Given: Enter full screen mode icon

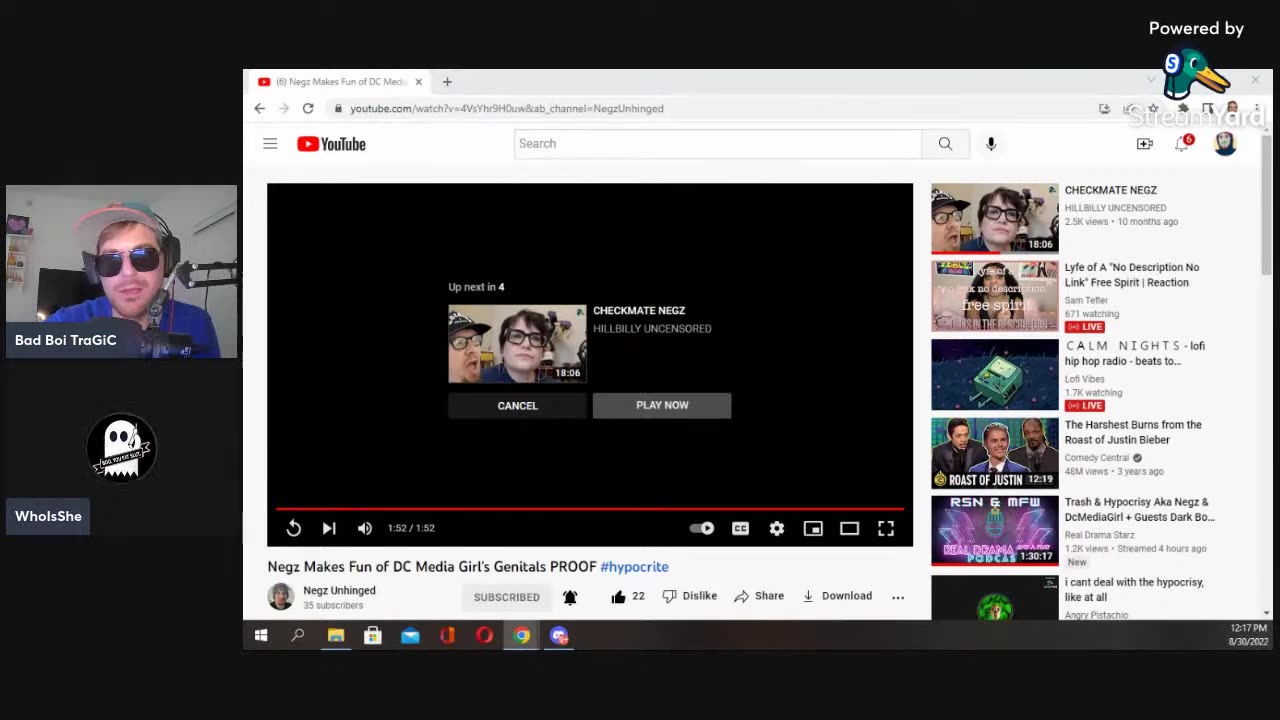Looking at the screenshot, I should [x=886, y=528].
